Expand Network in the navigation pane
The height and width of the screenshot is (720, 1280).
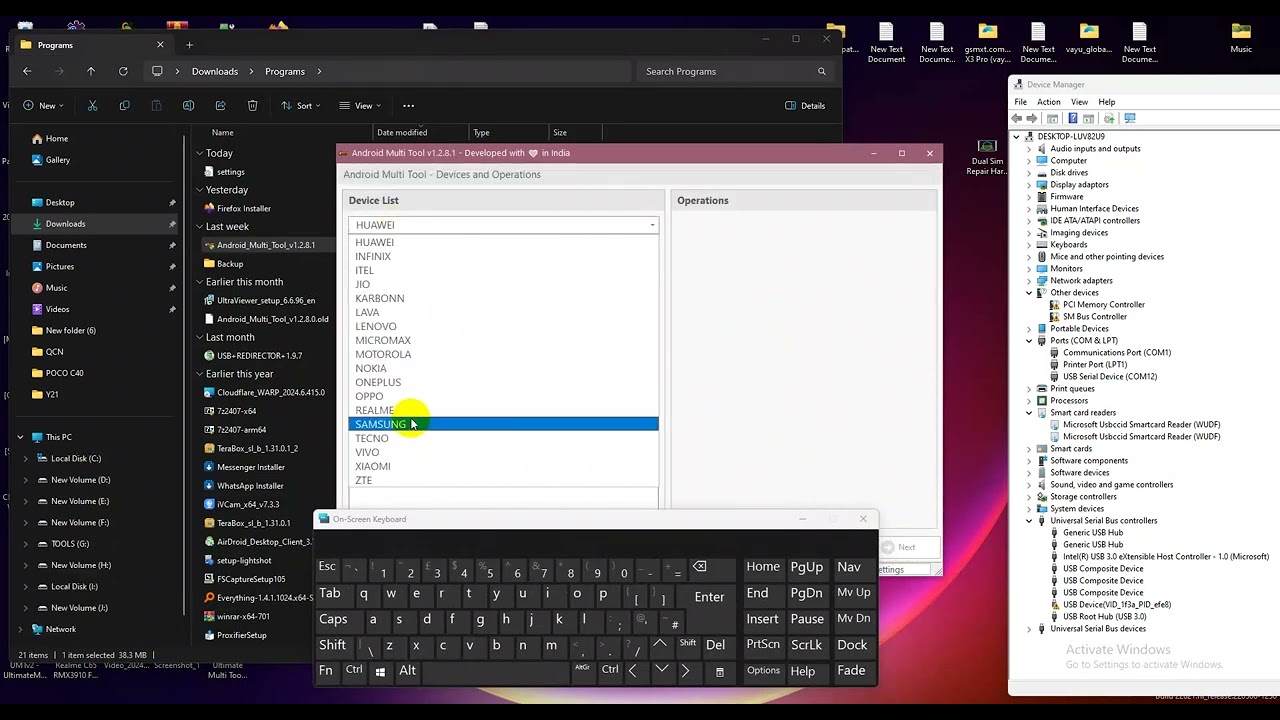[20, 629]
